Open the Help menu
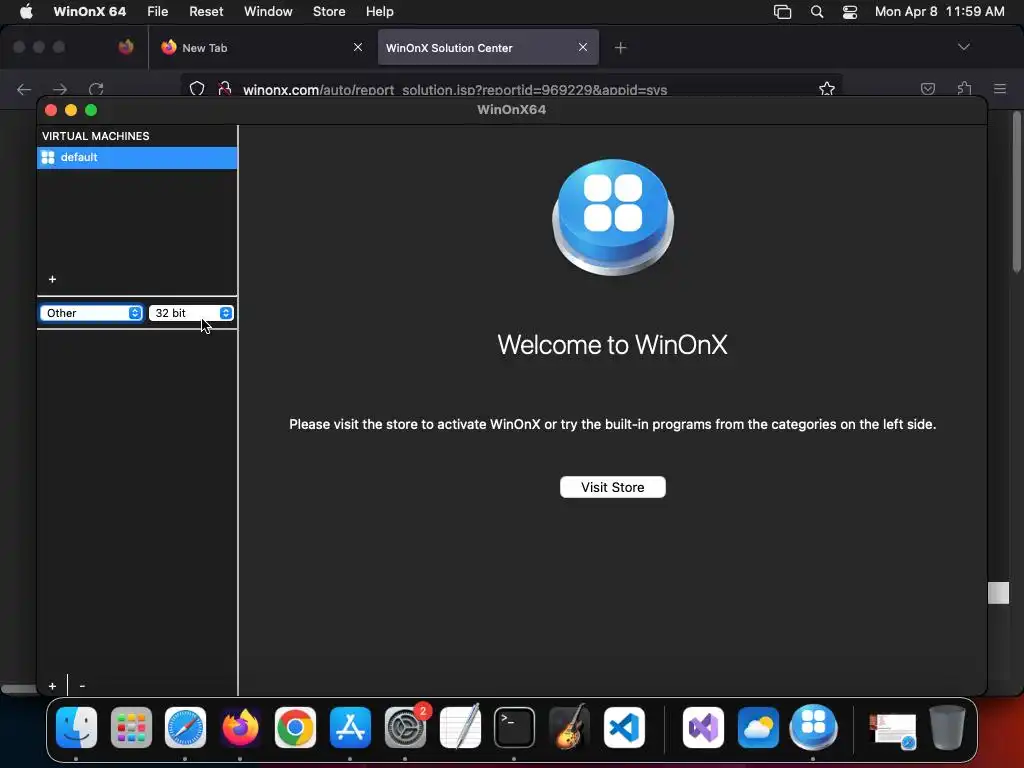The width and height of the screenshot is (1024, 768). click(379, 12)
